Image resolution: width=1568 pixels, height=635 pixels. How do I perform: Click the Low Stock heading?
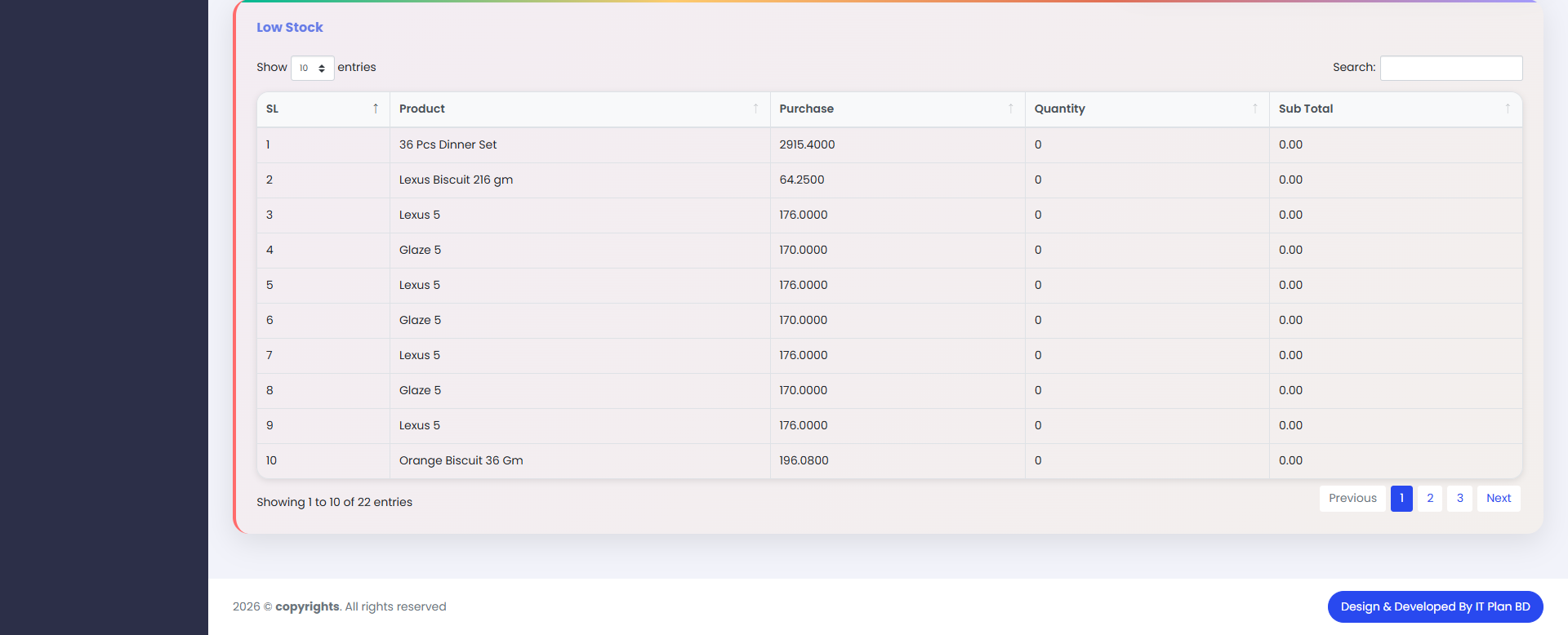(289, 27)
